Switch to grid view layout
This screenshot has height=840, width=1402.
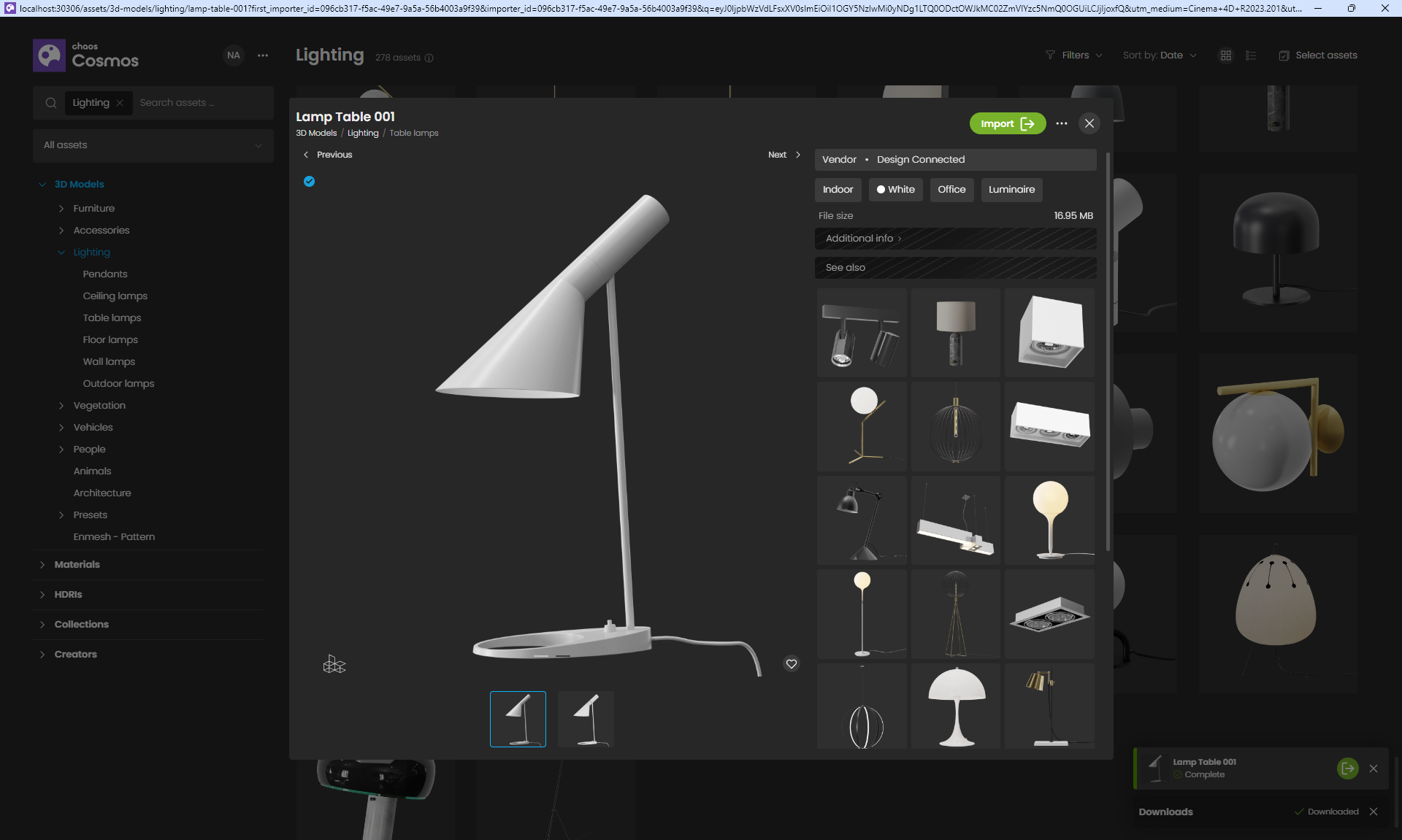[x=1226, y=55]
